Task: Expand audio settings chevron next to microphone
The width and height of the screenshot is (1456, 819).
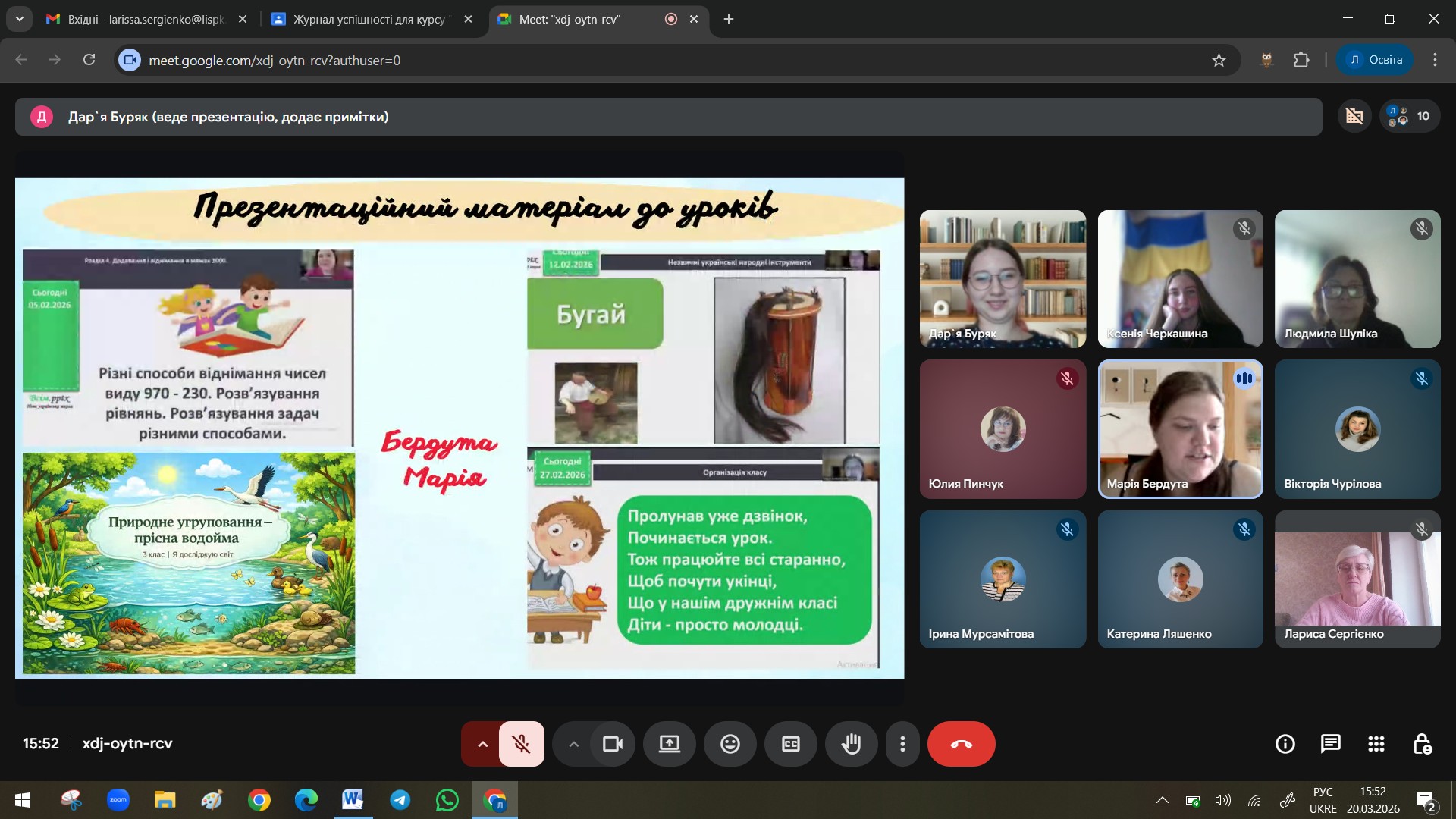Action: click(482, 744)
